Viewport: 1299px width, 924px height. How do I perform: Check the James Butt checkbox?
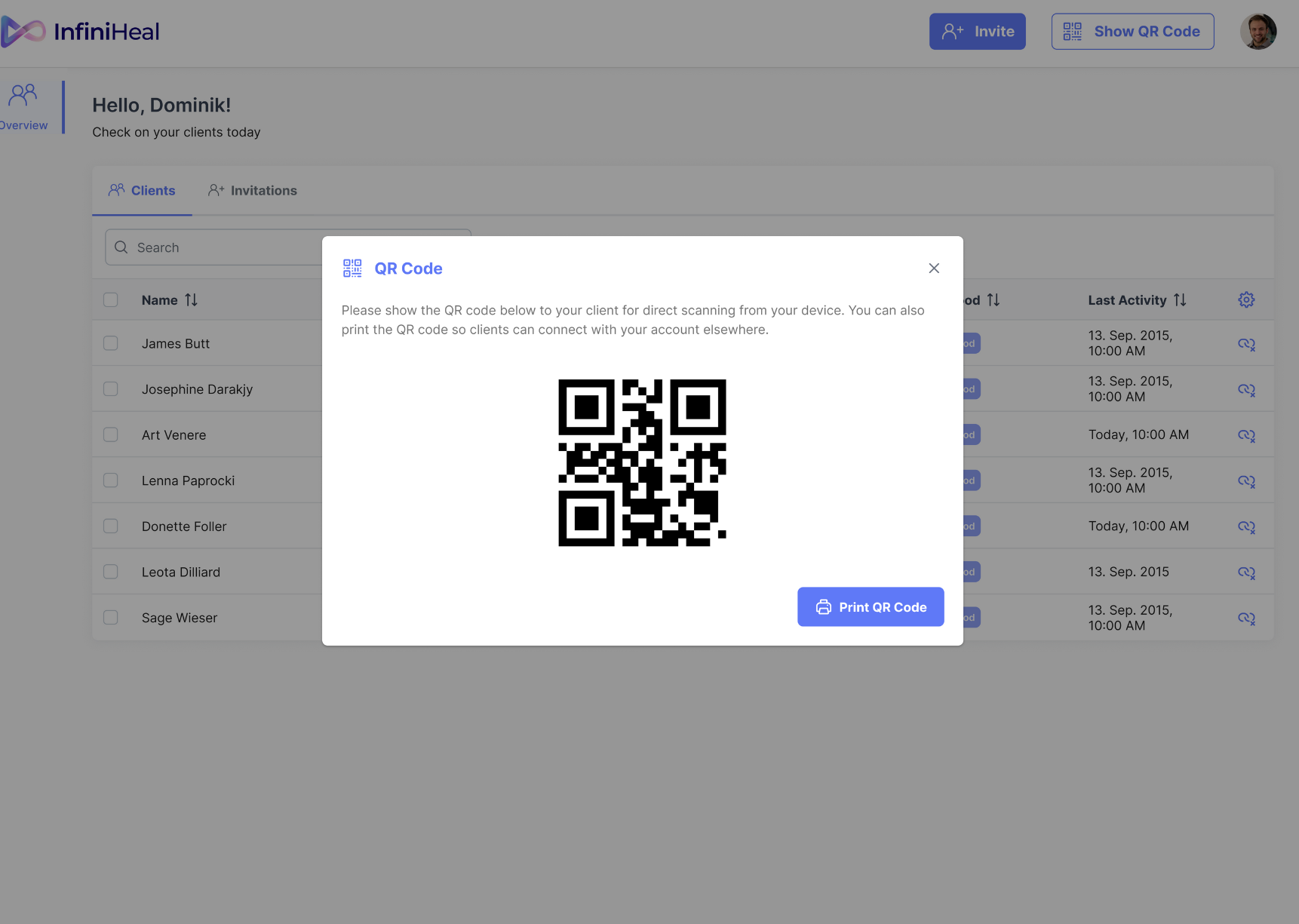[x=111, y=343]
